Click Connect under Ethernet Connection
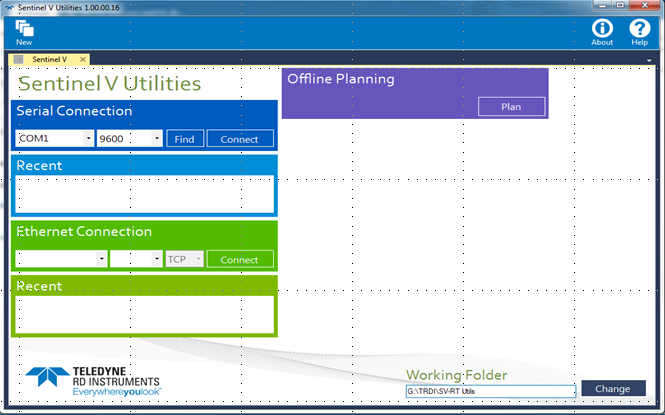 pos(240,259)
